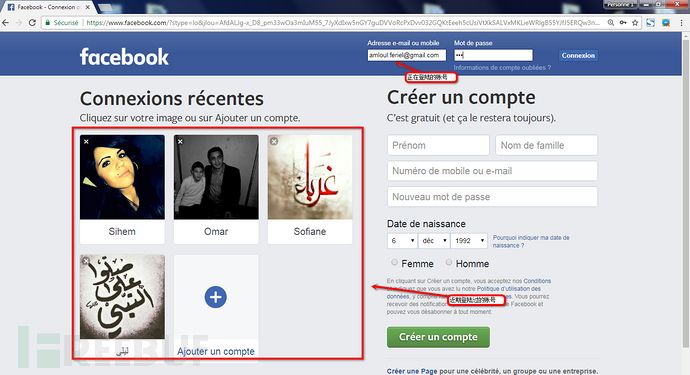Click the Sofiane name label

coord(310,232)
